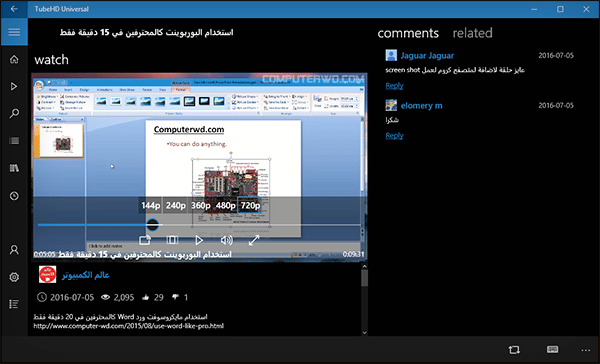Click the 29 likes count
This screenshot has width=600, height=364.
coord(158,297)
